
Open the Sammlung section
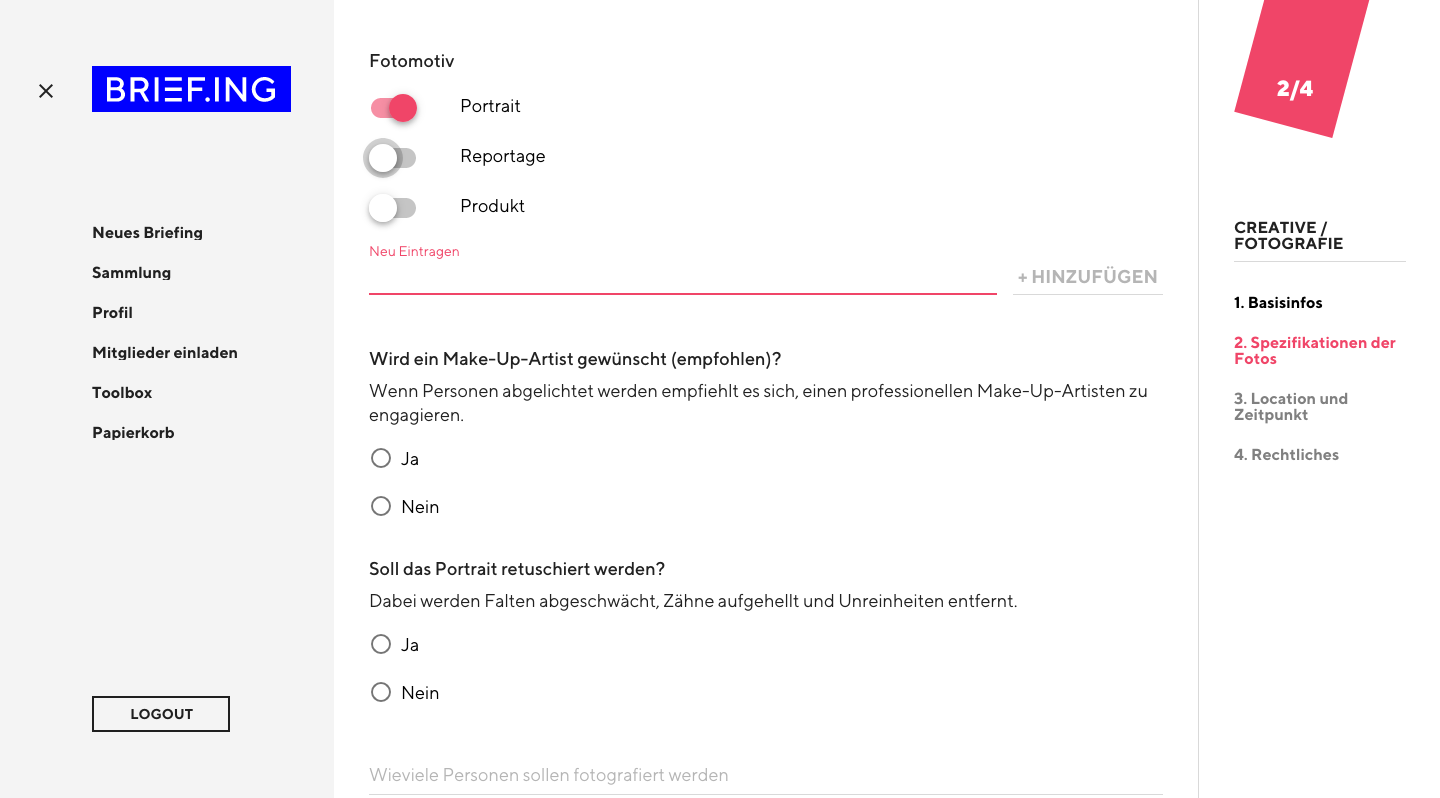(132, 272)
